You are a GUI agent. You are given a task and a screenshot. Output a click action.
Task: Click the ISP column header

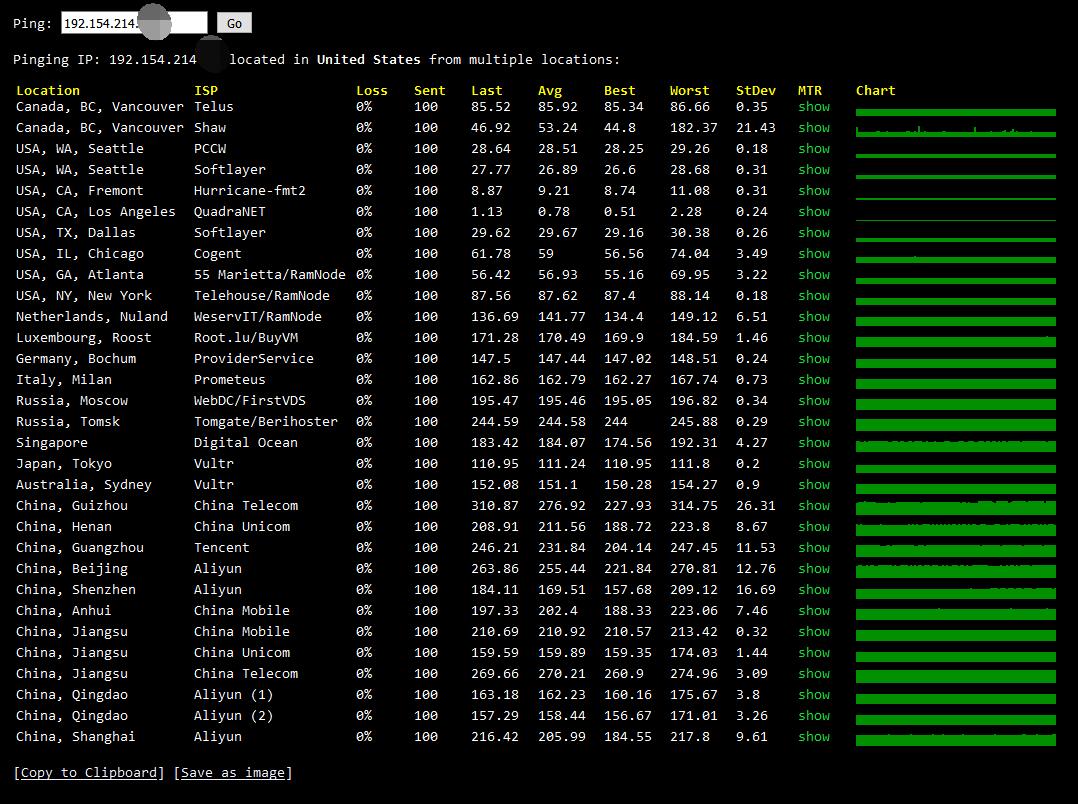pyautogui.click(x=206, y=90)
